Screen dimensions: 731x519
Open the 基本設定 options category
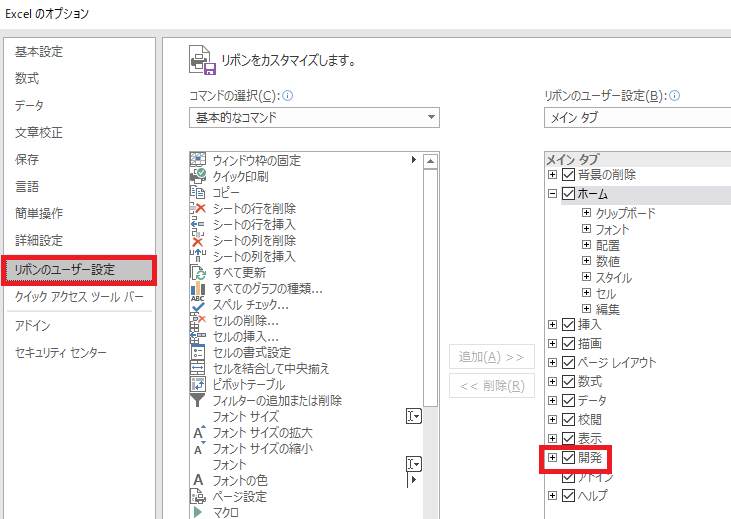[39, 51]
